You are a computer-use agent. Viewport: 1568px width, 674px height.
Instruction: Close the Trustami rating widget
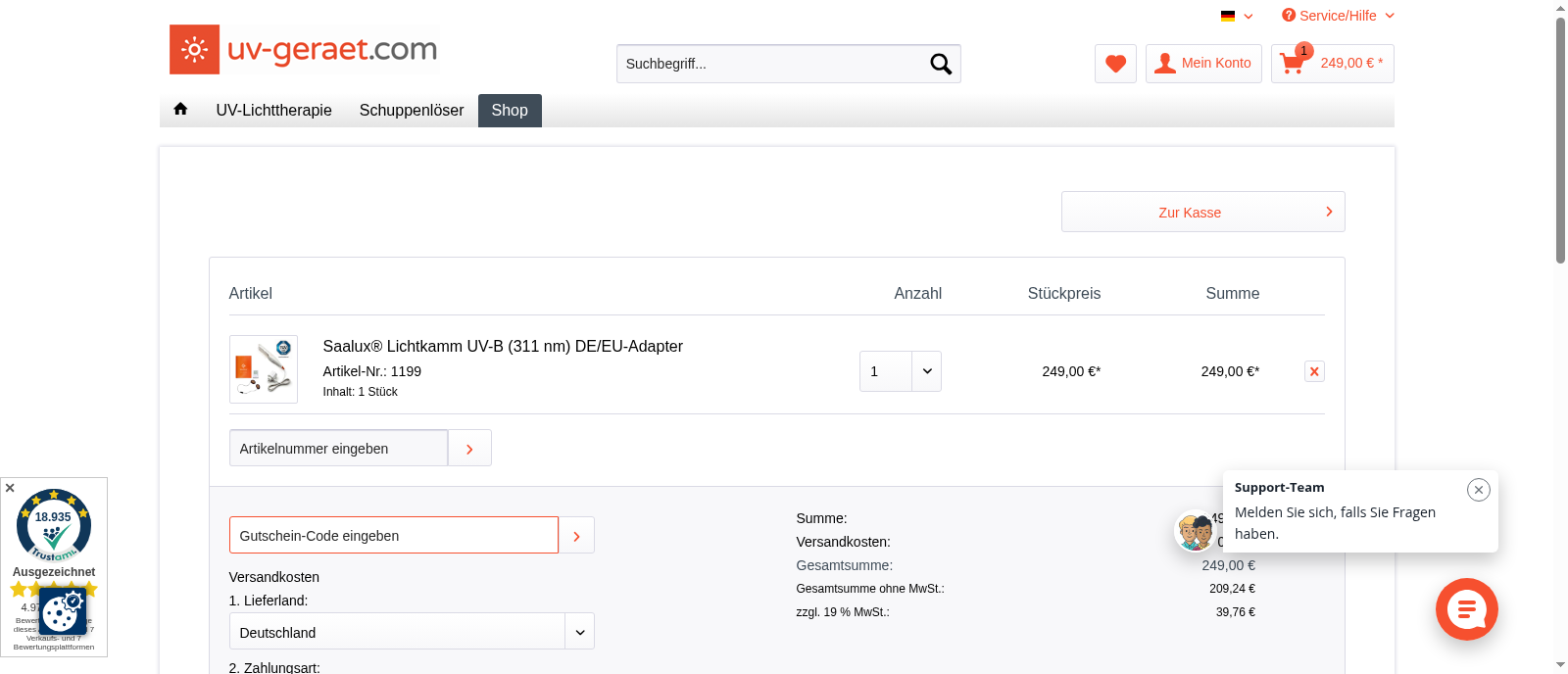10,488
